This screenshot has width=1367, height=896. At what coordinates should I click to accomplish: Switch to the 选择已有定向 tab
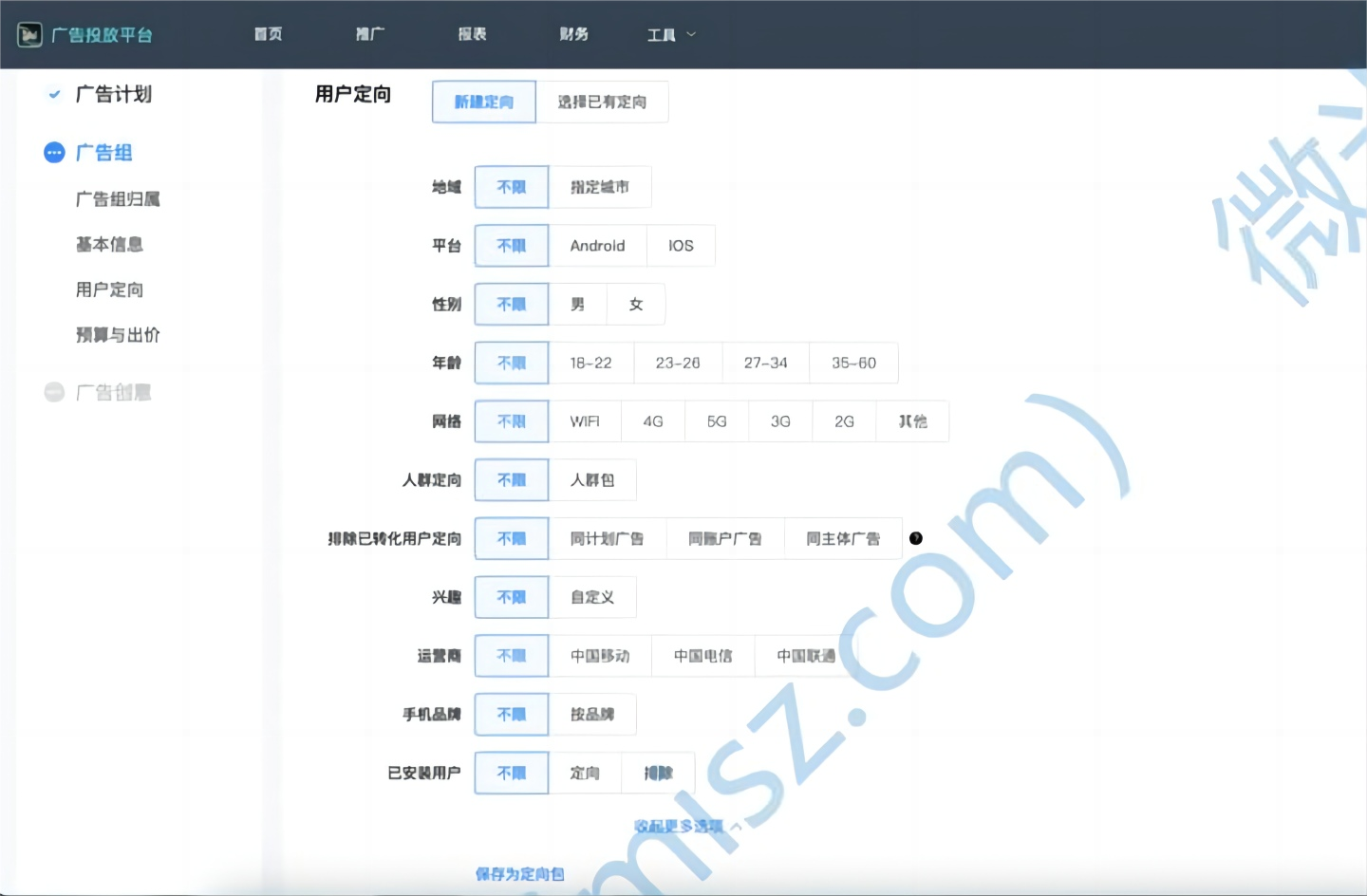602,102
